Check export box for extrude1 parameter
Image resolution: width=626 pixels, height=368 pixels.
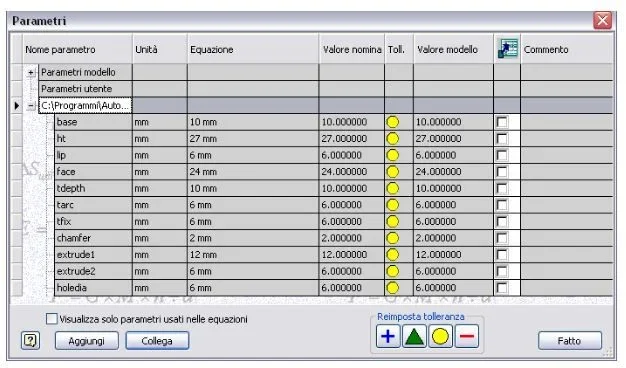pos(502,255)
